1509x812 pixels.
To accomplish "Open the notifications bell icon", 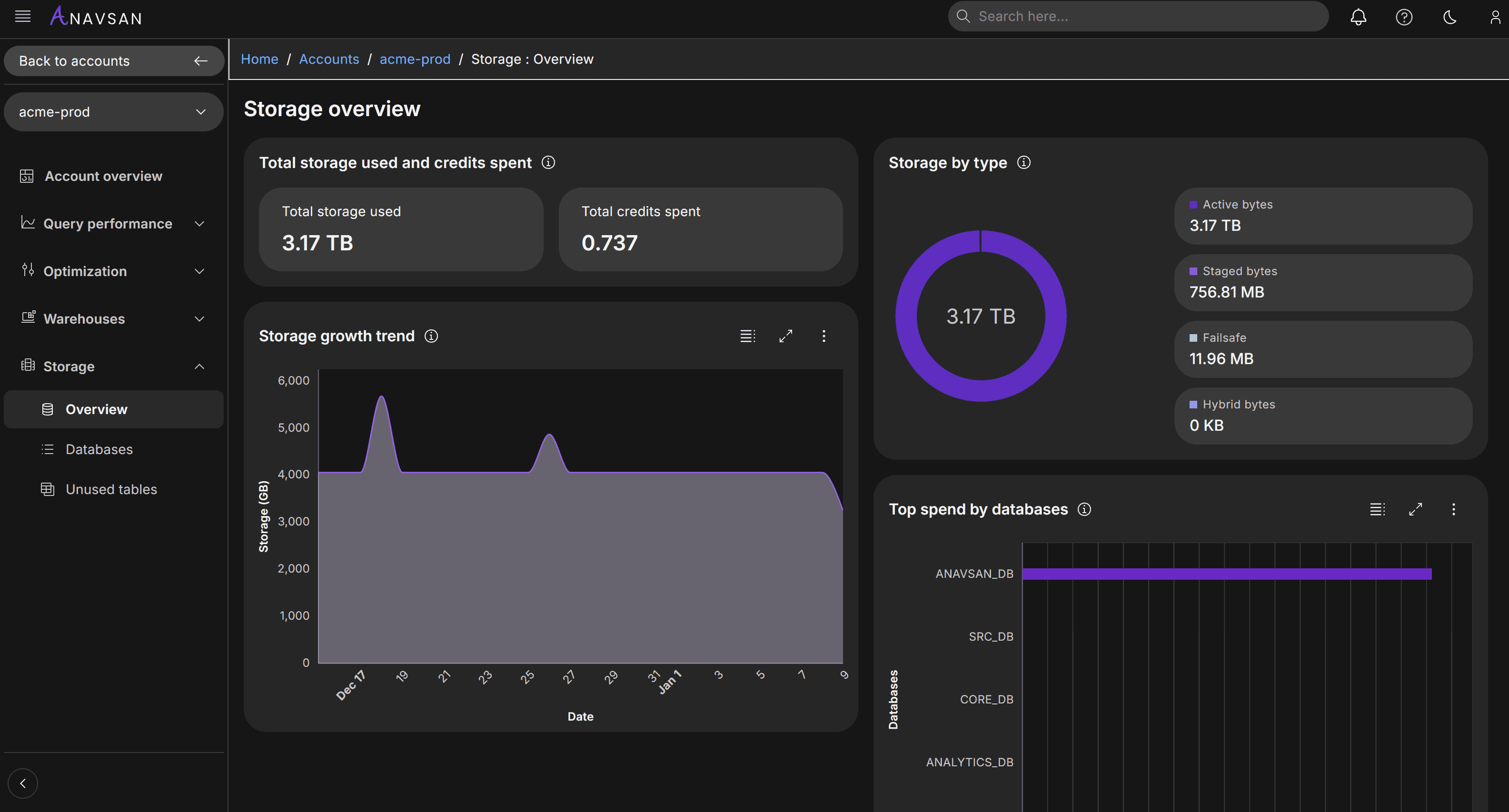I will tap(1358, 17).
